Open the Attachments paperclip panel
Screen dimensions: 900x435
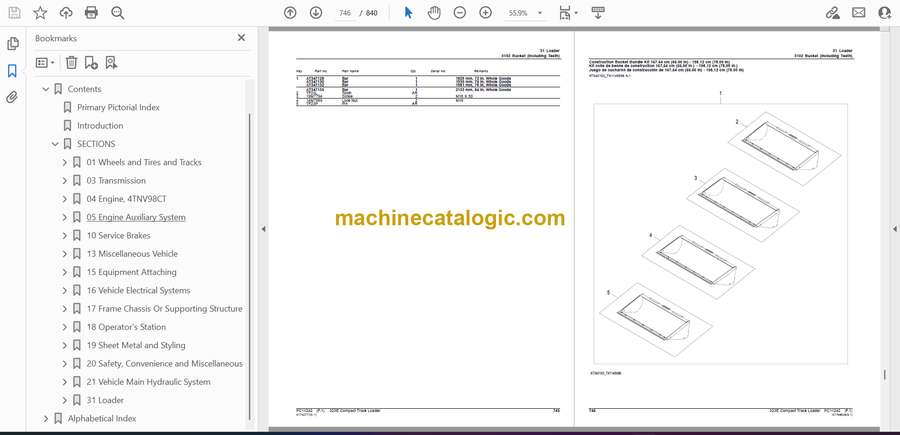(x=12, y=98)
